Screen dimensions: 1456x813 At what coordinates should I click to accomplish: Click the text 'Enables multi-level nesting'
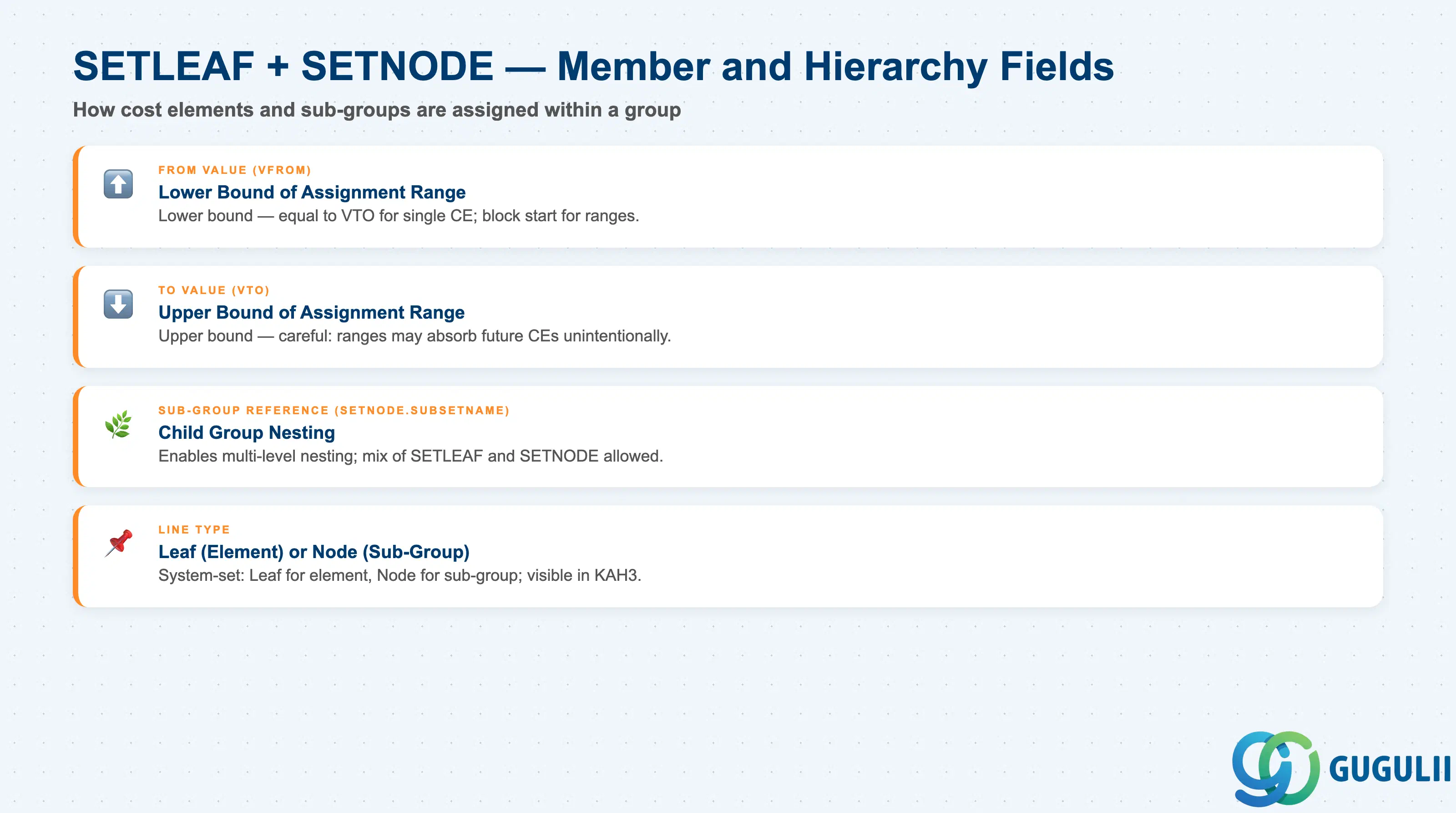click(x=257, y=456)
